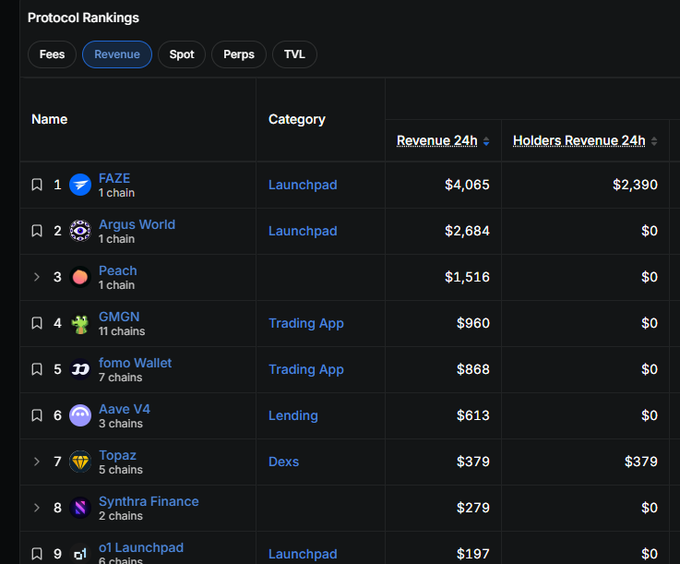Image resolution: width=680 pixels, height=564 pixels.
Task: Click the Synthra Finance logo
Action: coord(80,508)
